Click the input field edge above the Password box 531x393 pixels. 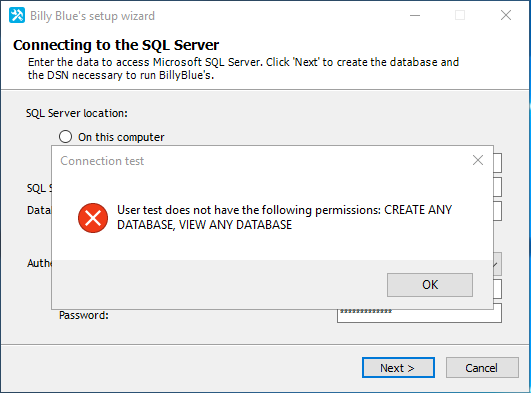tap(498, 289)
